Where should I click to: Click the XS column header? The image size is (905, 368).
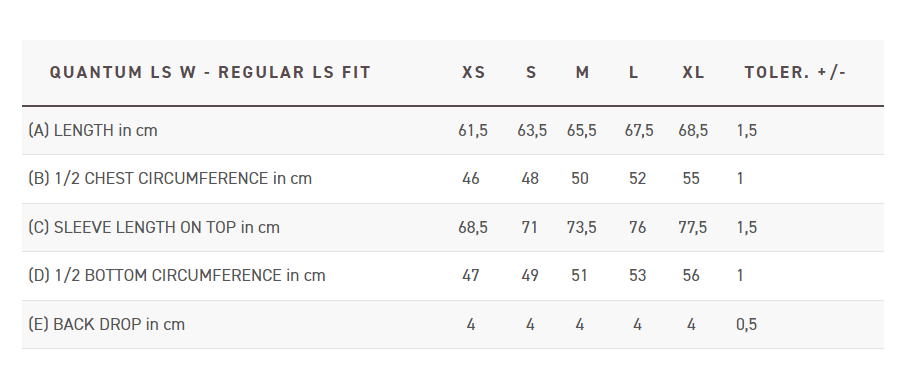[x=473, y=72]
